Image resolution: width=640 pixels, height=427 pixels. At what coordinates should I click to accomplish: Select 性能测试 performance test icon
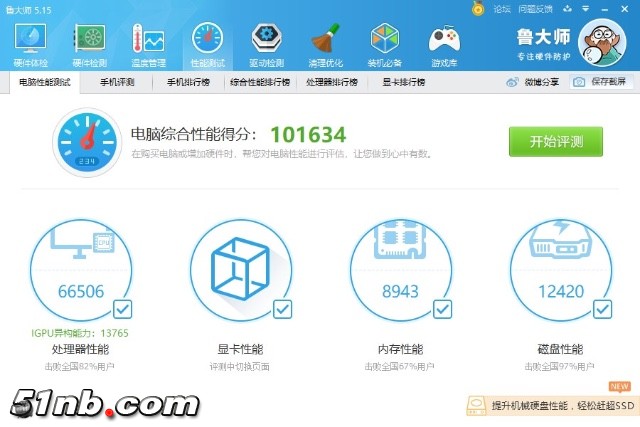[208, 45]
